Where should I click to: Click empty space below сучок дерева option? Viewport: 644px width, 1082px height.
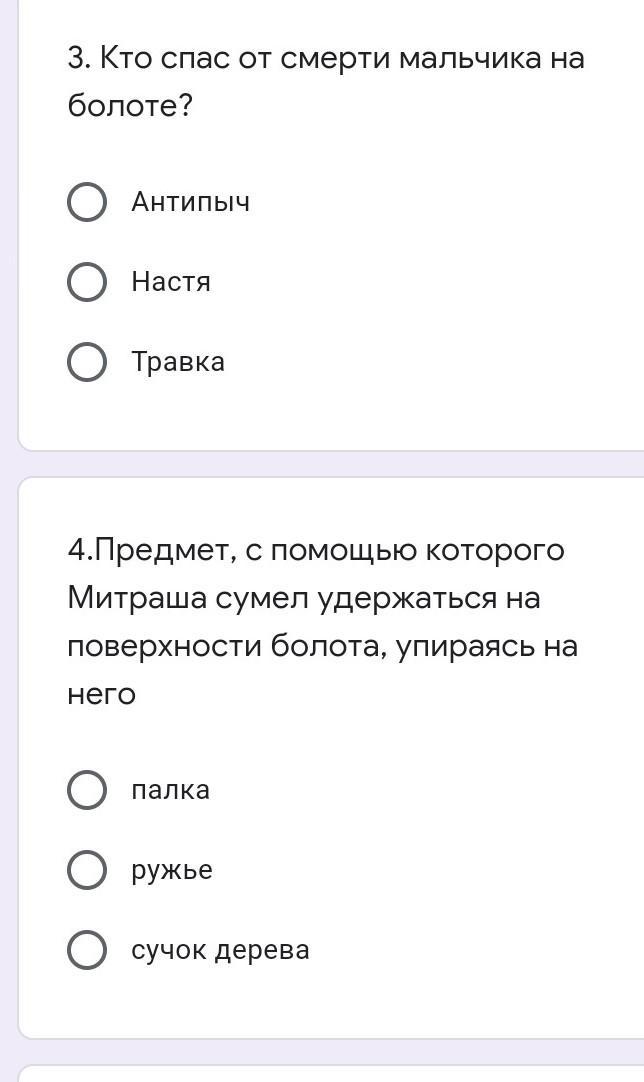tap(330, 1002)
